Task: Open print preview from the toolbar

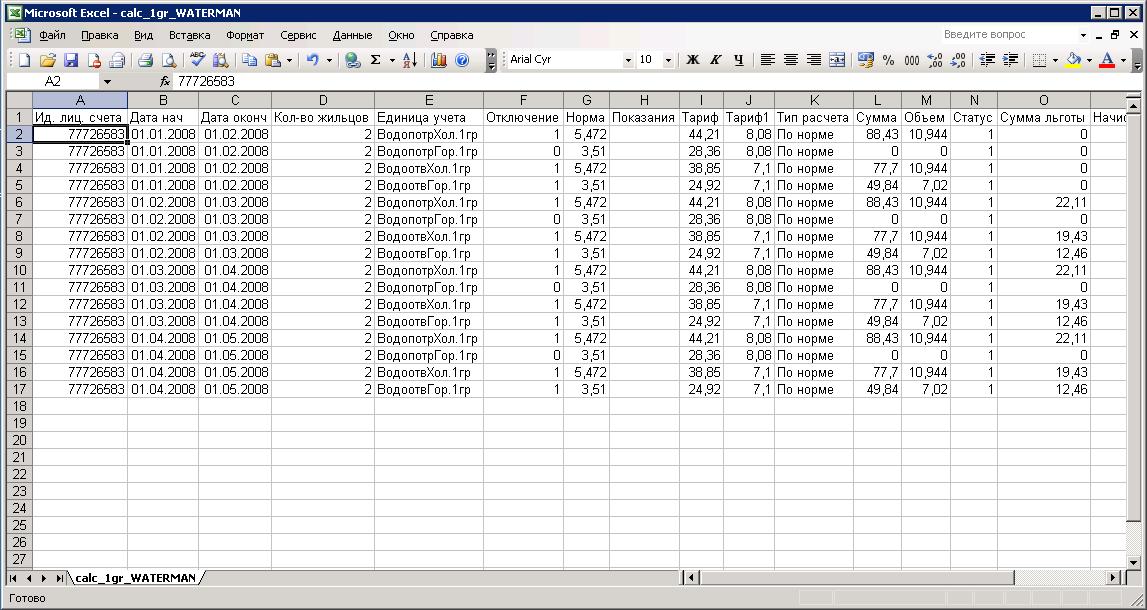Action: pyautogui.click(x=169, y=60)
